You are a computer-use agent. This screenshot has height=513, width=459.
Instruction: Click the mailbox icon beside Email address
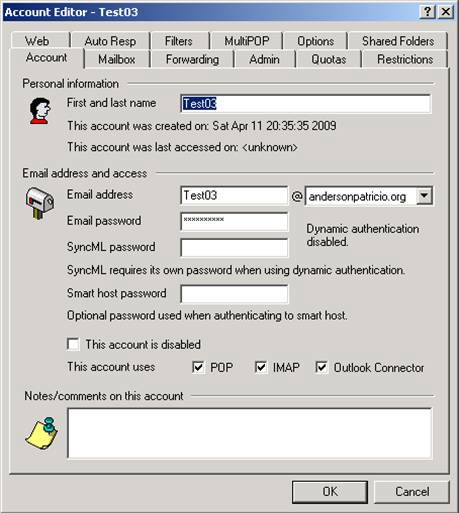pos(40,203)
